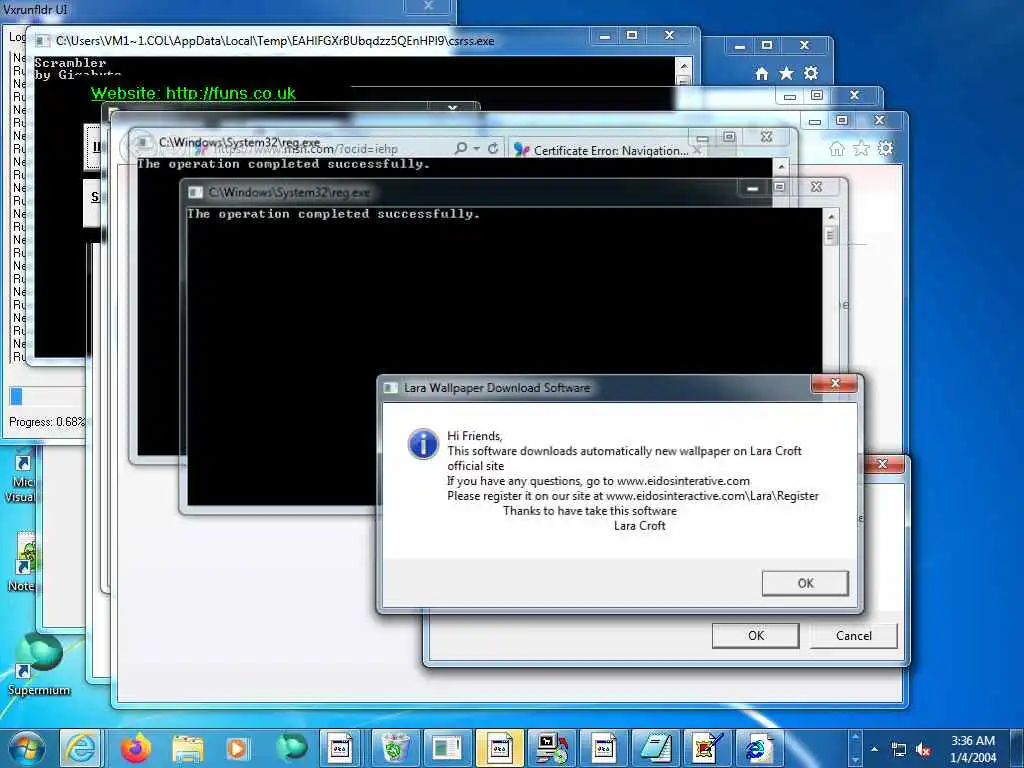
Task: Click 'The operation completed successfully.' in front console
Action: tap(333, 214)
